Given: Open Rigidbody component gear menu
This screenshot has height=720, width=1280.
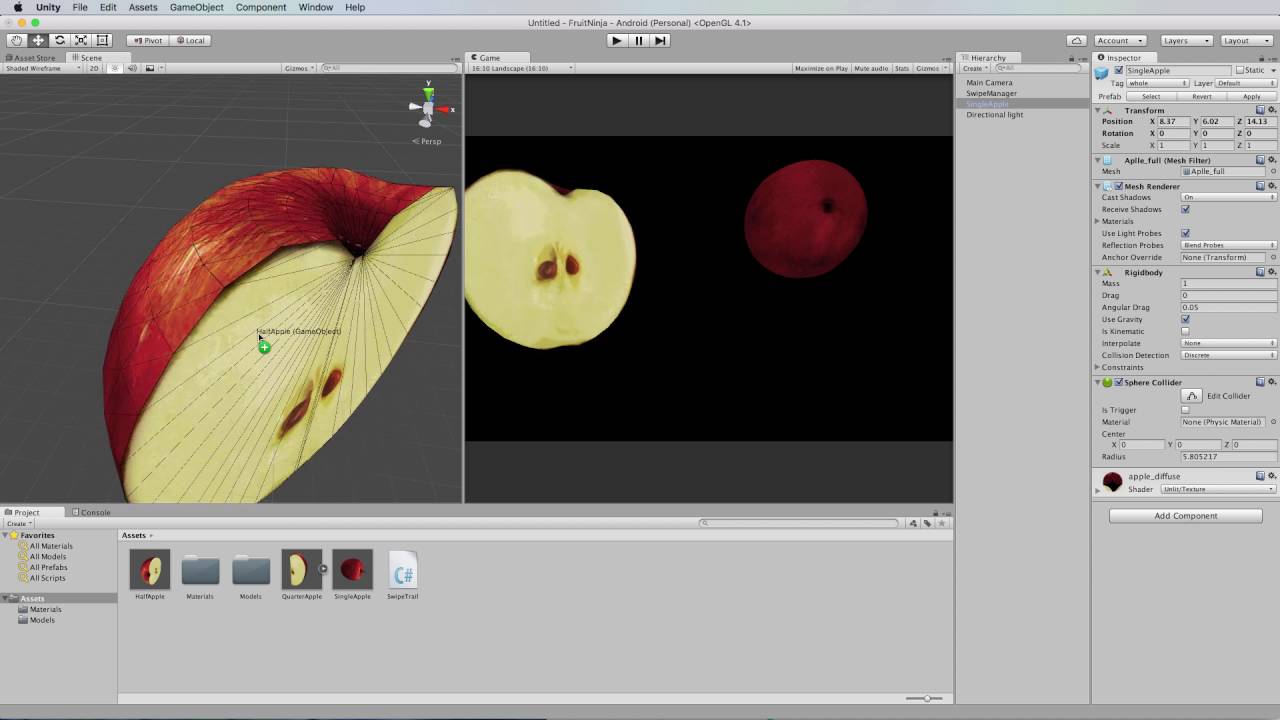Looking at the screenshot, I should 1272,271.
